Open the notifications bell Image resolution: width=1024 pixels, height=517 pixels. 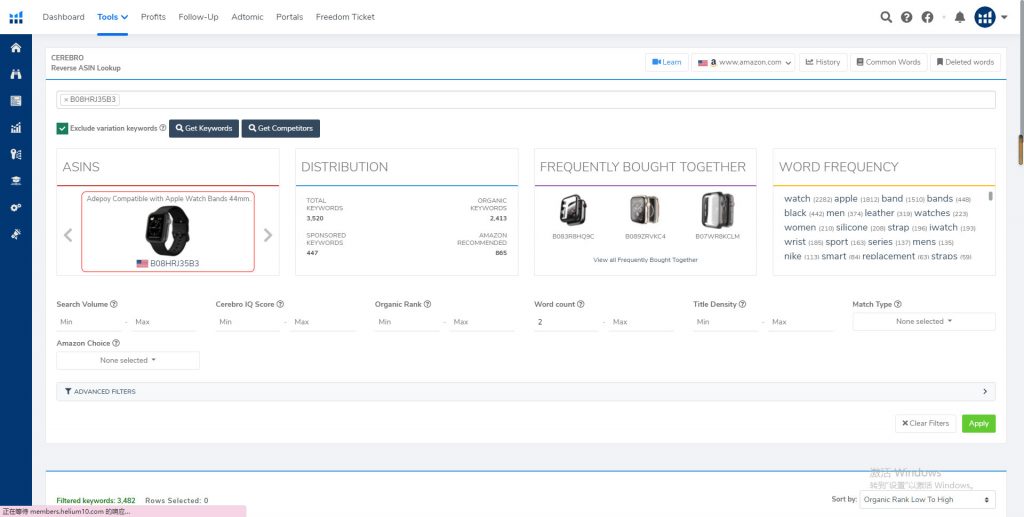pos(960,17)
